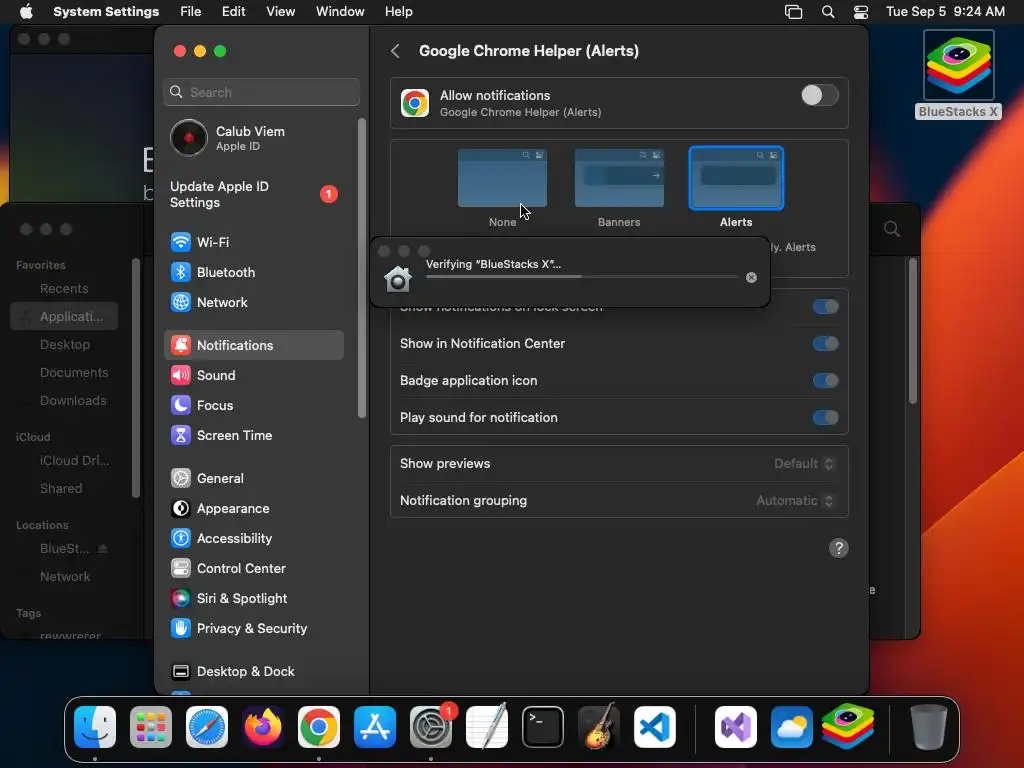Open Trash in the Dock

click(x=928, y=727)
